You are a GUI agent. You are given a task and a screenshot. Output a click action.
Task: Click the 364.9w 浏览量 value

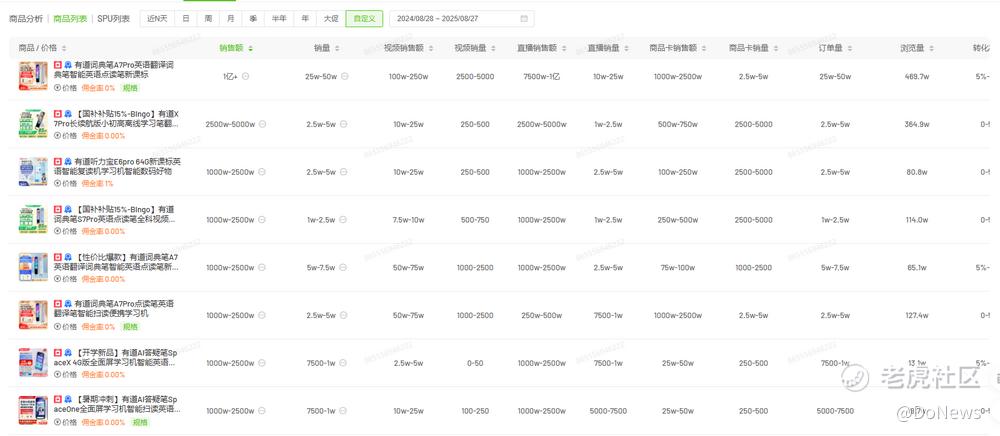(x=916, y=124)
